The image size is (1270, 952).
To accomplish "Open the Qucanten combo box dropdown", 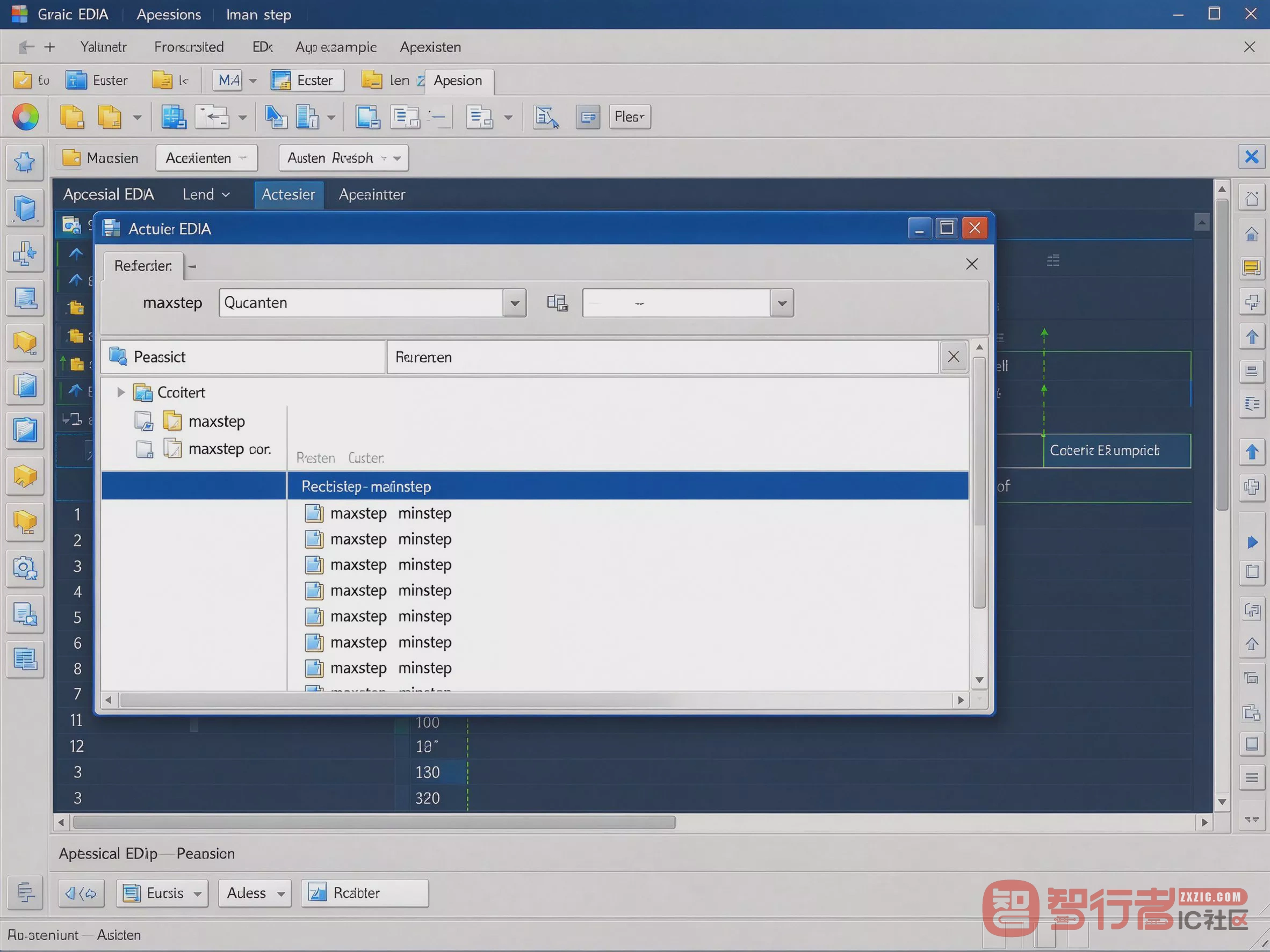I will click(x=515, y=303).
